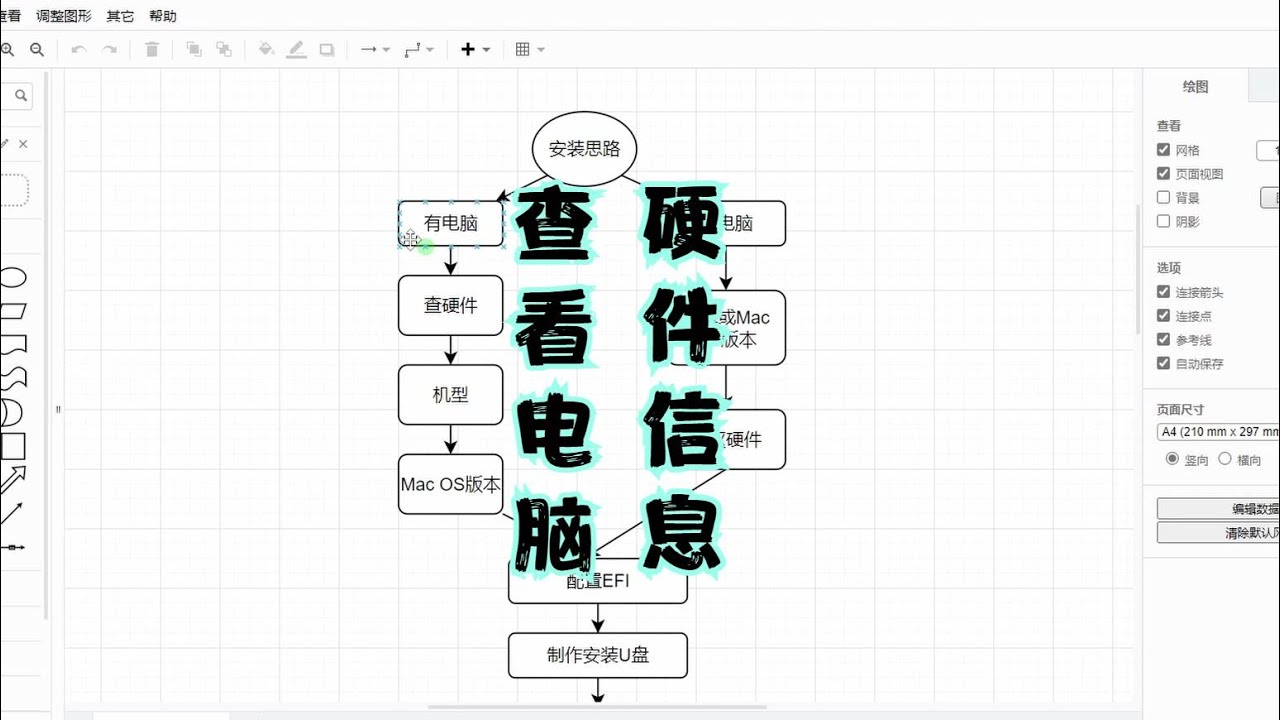Open the plus insert dropdown

coord(475,49)
